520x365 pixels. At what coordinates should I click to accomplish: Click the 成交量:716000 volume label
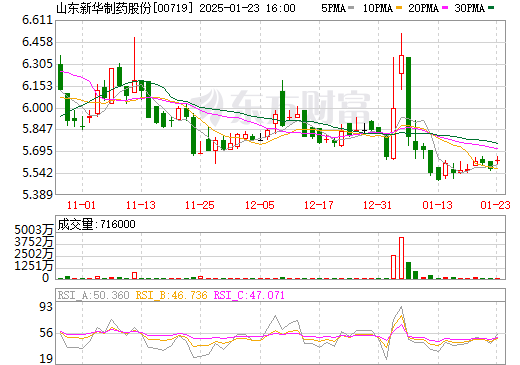(x=96, y=224)
